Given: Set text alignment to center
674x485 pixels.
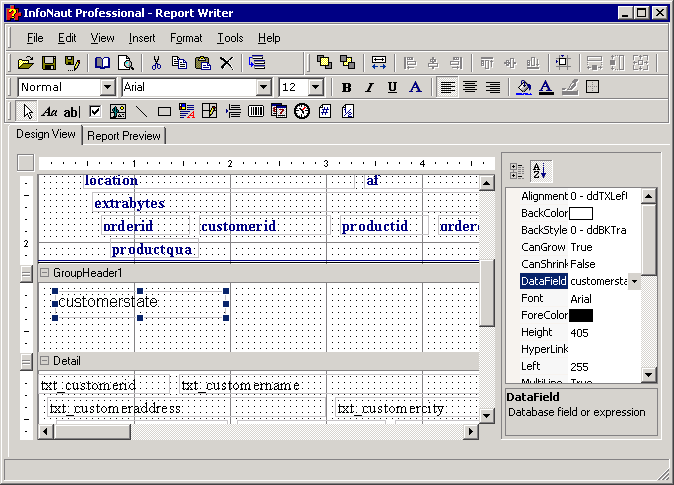Looking at the screenshot, I should 470,87.
